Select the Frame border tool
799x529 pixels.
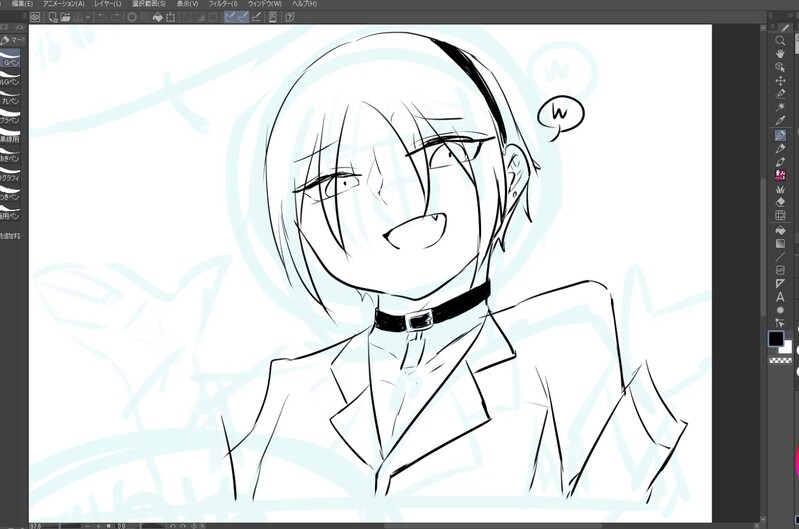click(x=780, y=270)
